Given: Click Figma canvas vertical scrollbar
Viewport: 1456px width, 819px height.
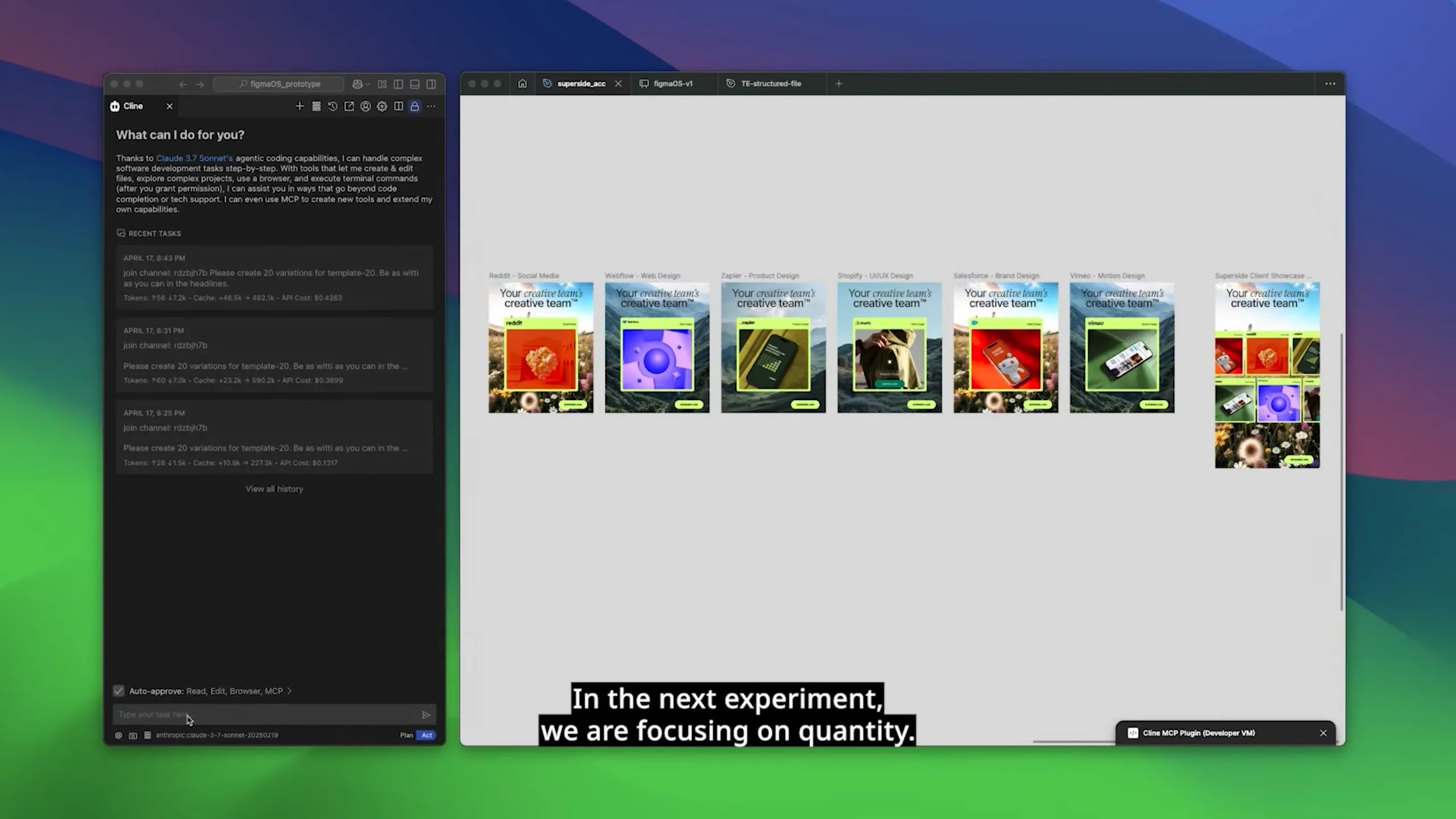Looking at the screenshot, I should tap(1342, 472).
